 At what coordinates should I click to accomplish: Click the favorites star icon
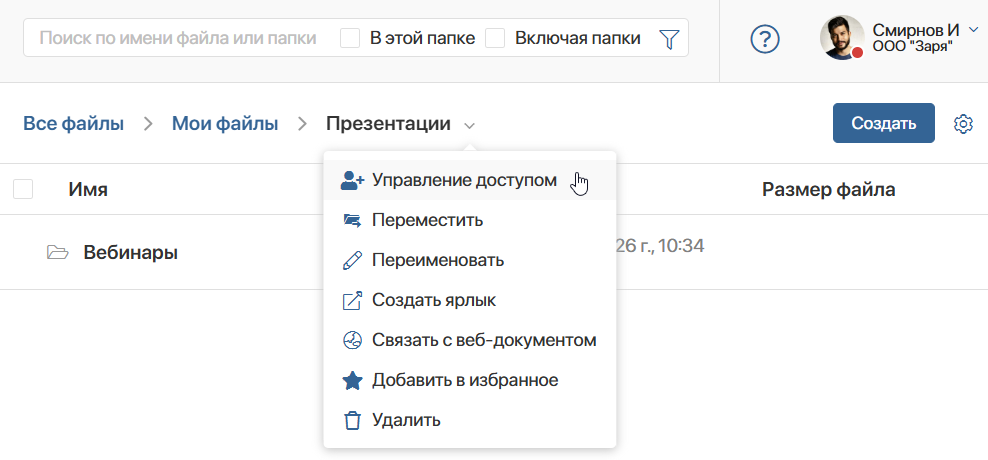tap(352, 380)
